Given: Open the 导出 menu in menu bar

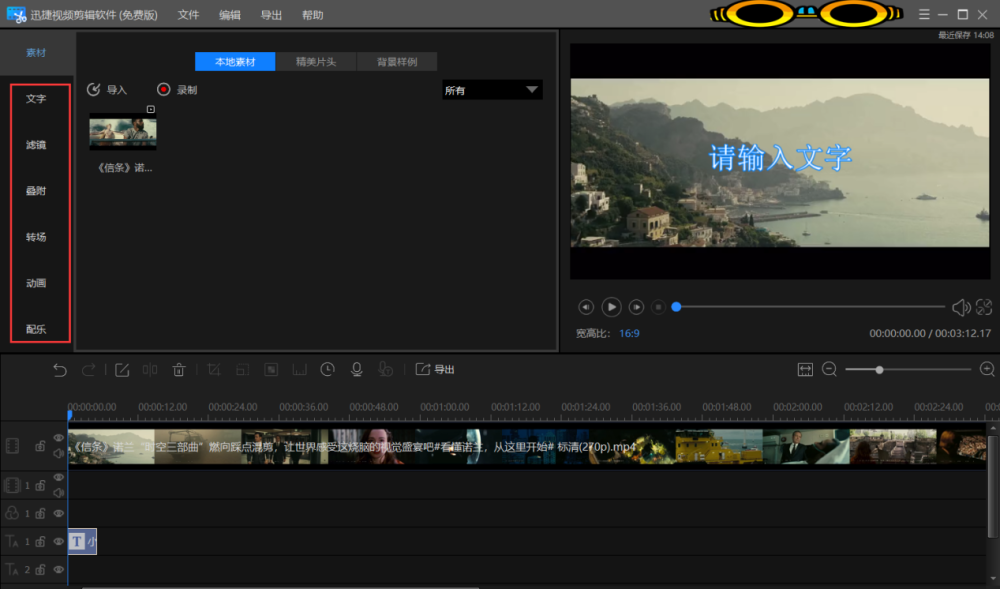Looking at the screenshot, I should tap(271, 15).
